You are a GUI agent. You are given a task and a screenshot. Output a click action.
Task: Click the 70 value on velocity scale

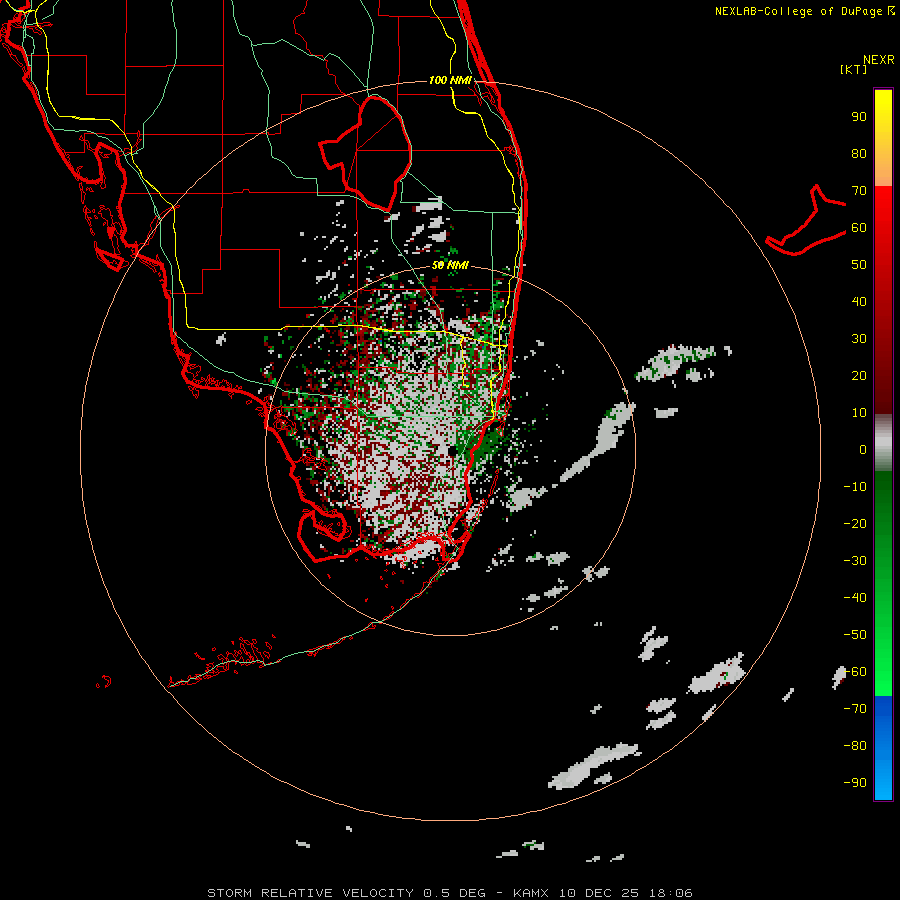tap(859, 191)
